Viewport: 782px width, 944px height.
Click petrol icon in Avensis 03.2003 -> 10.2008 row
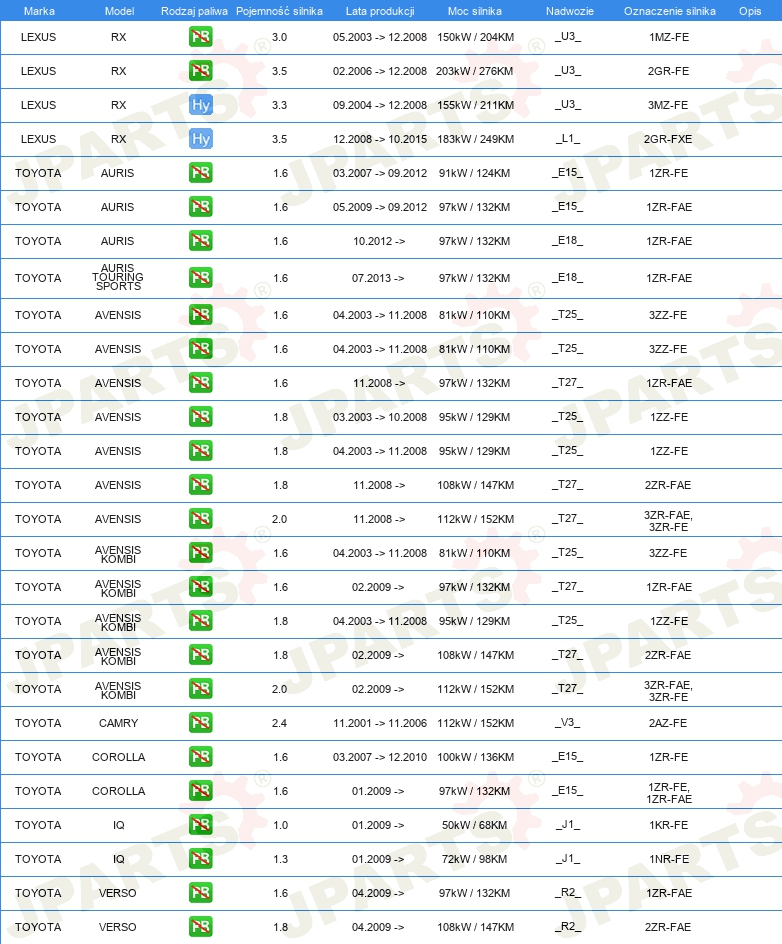pos(200,417)
